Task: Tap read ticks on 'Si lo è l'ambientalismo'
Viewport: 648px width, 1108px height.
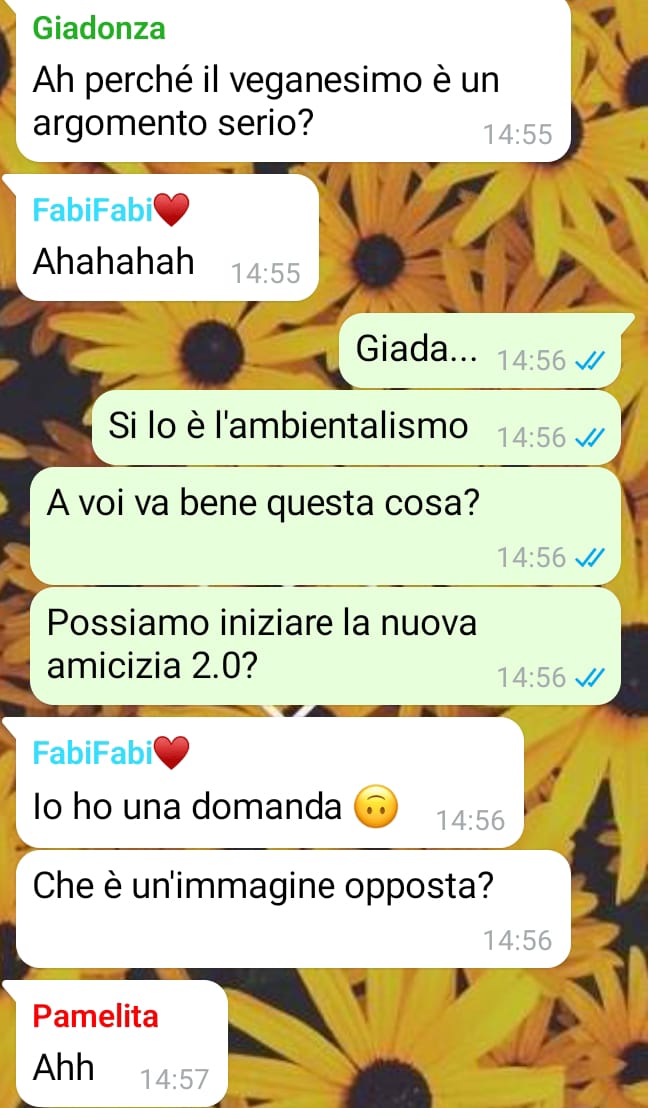Action: click(x=589, y=438)
